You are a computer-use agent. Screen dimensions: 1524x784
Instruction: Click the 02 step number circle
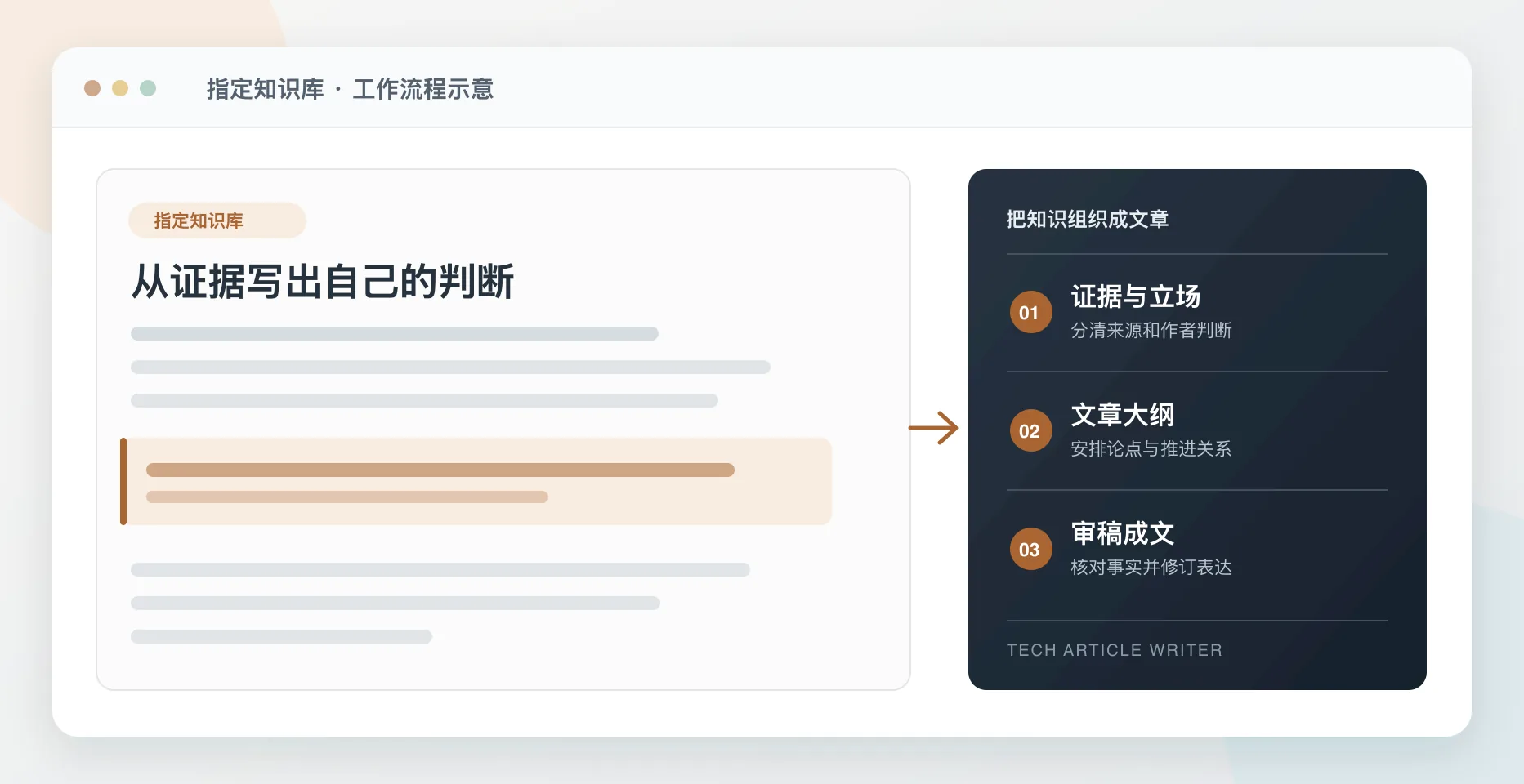(1030, 430)
